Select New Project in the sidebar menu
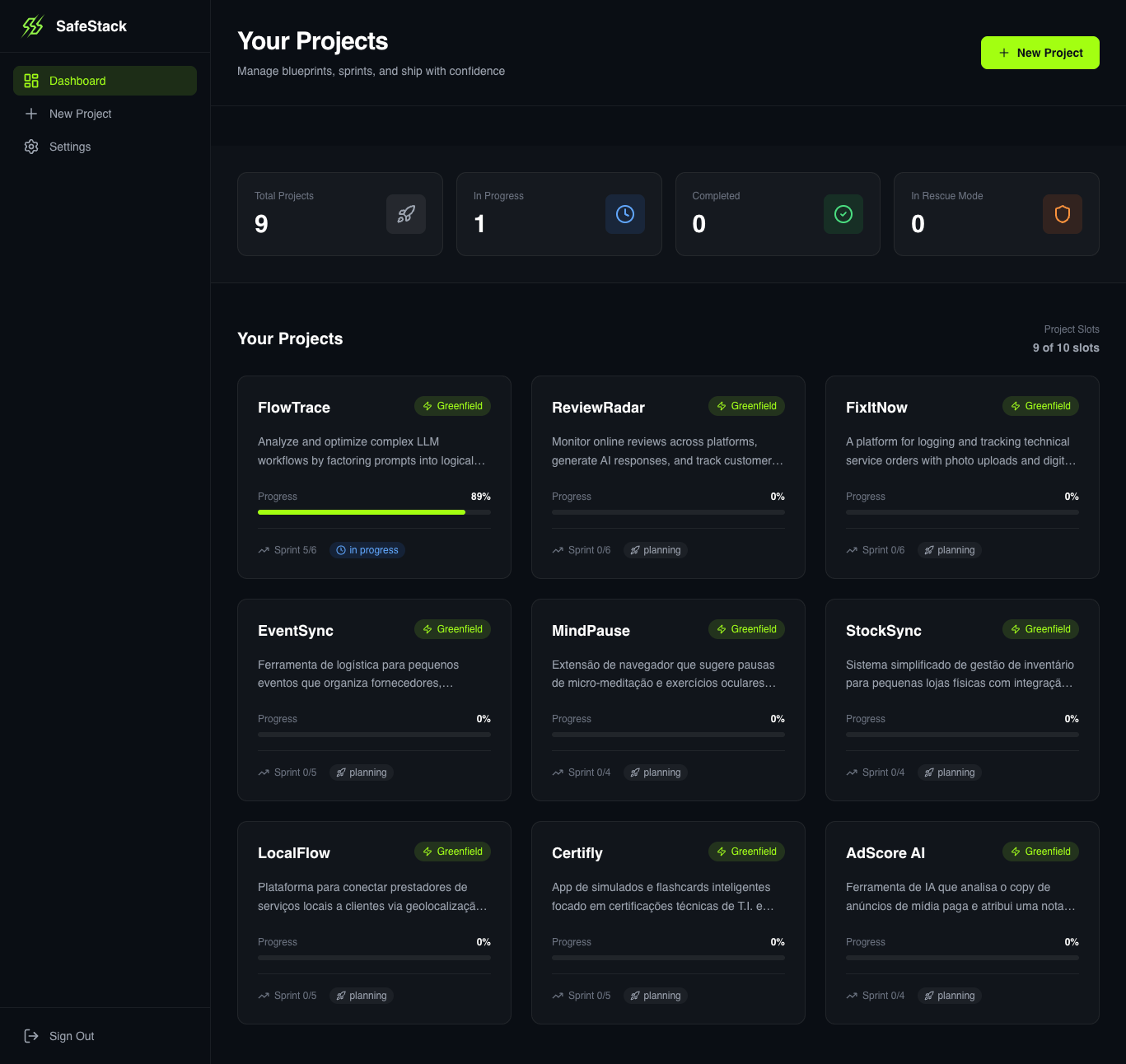 80,114
